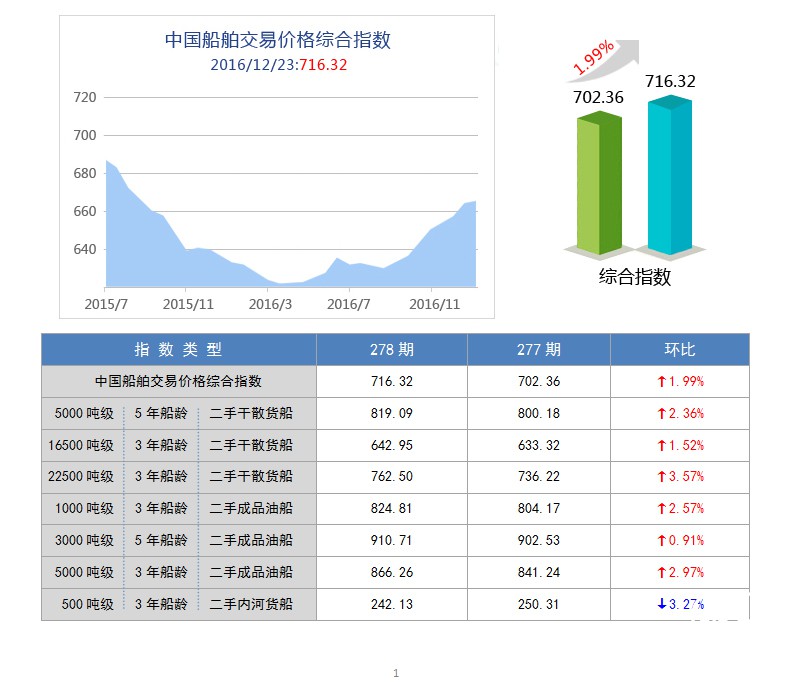Click the 指数类型 table header

(x=178, y=350)
